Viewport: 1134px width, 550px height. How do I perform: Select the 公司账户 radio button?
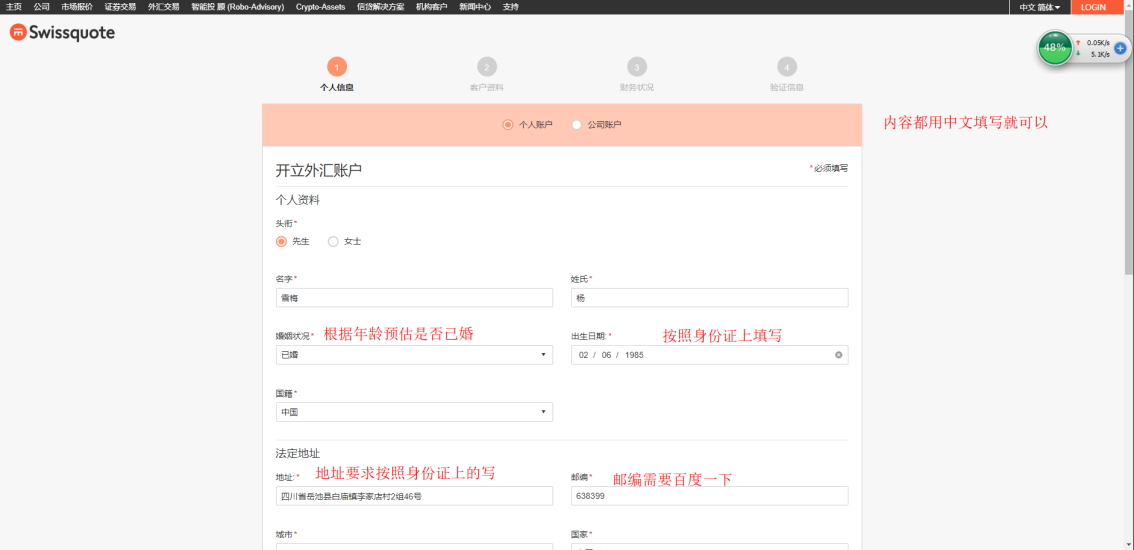point(576,125)
